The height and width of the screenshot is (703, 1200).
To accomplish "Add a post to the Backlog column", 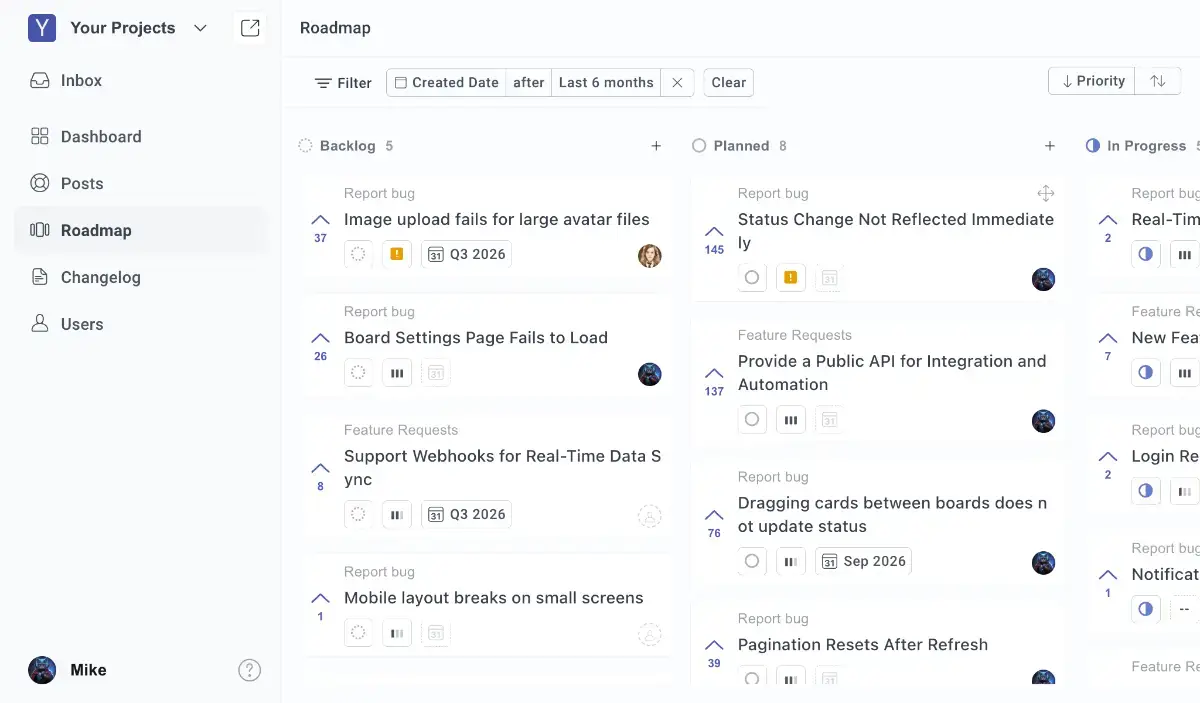I will pos(656,146).
